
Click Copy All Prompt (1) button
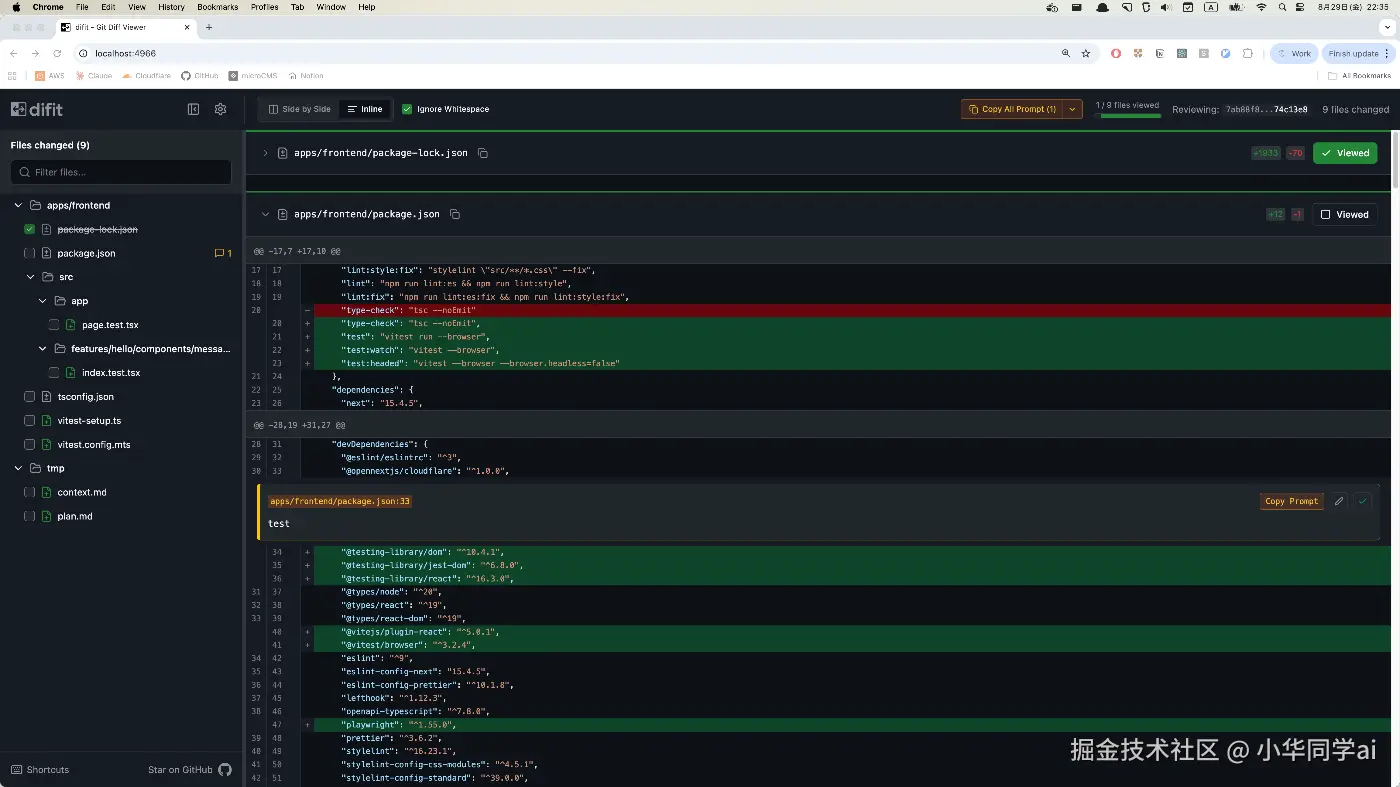(x=1012, y=109)
